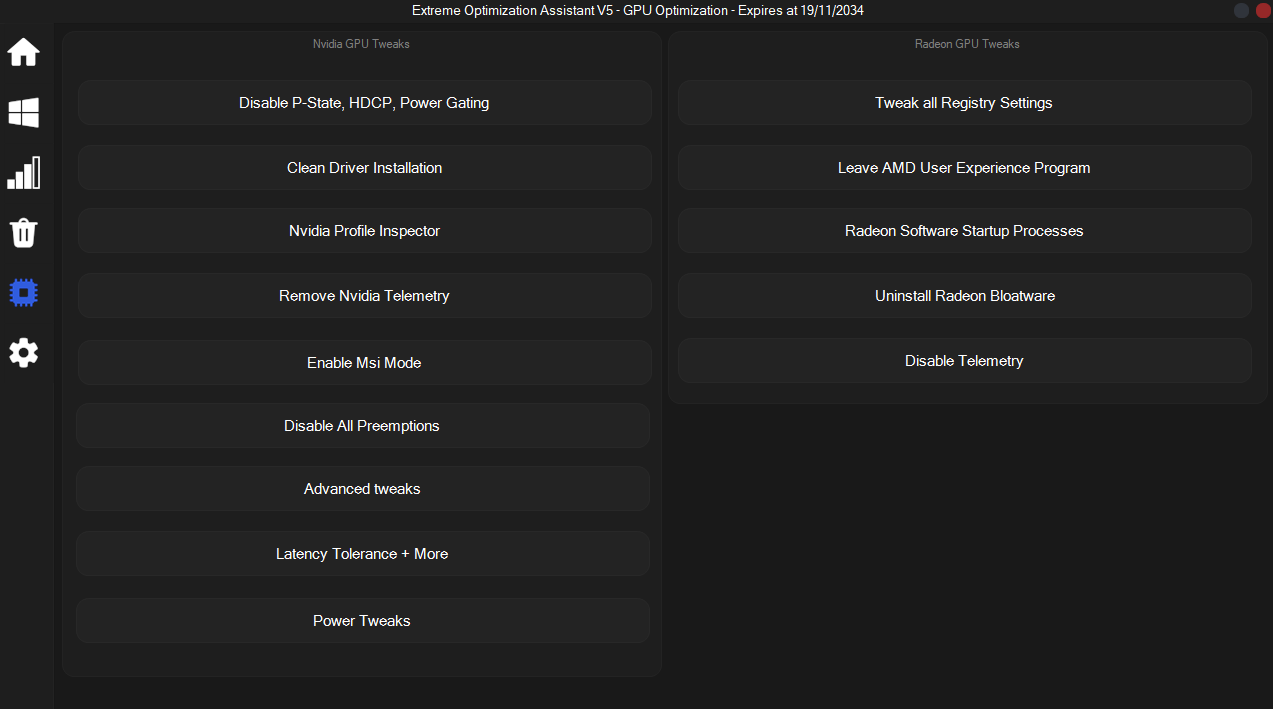Open the signal bars network icon
This screenshot has width=1273, height=709.
click(x=24, y=173)
